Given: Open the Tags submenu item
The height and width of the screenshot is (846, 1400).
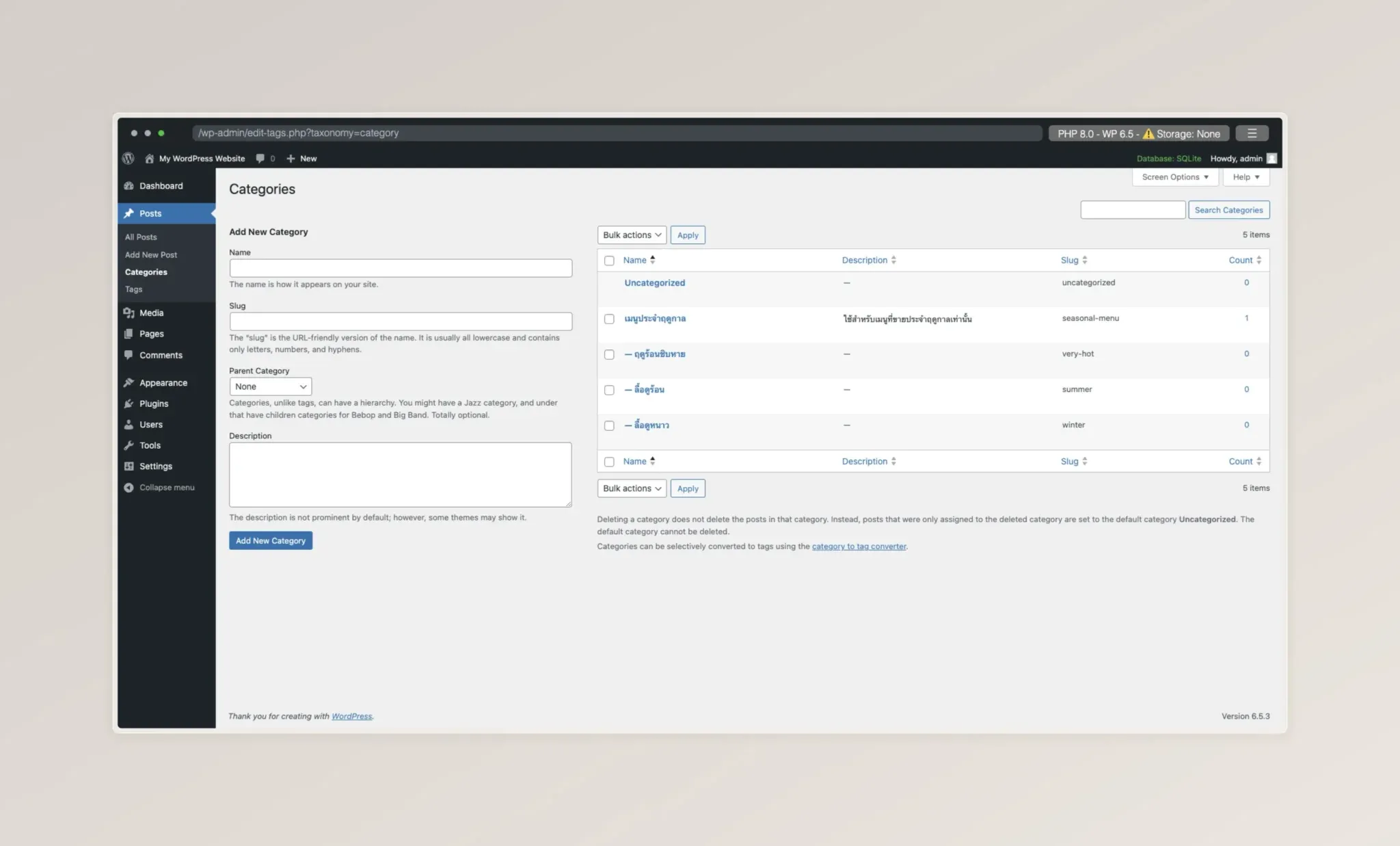Looking at the screenshot, I should [x=133, y=289].
